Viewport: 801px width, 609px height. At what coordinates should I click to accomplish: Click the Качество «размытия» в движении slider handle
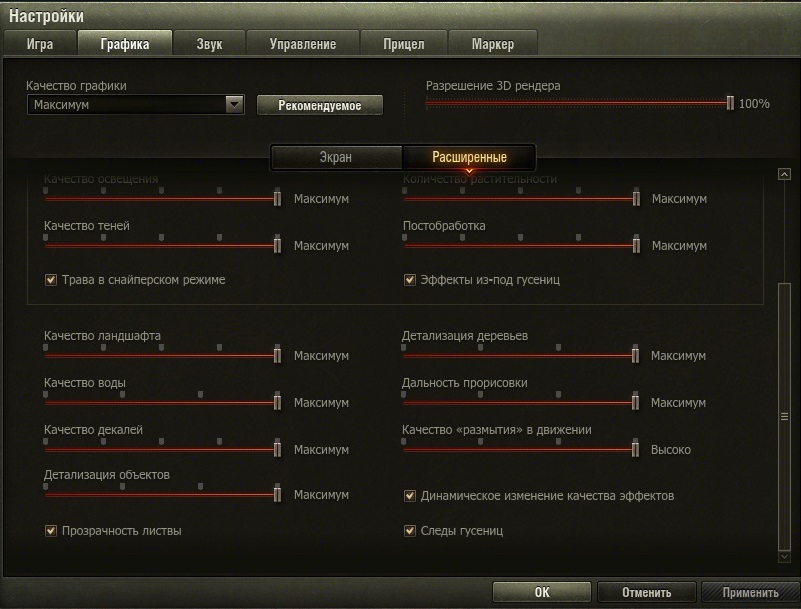point(635,449)
